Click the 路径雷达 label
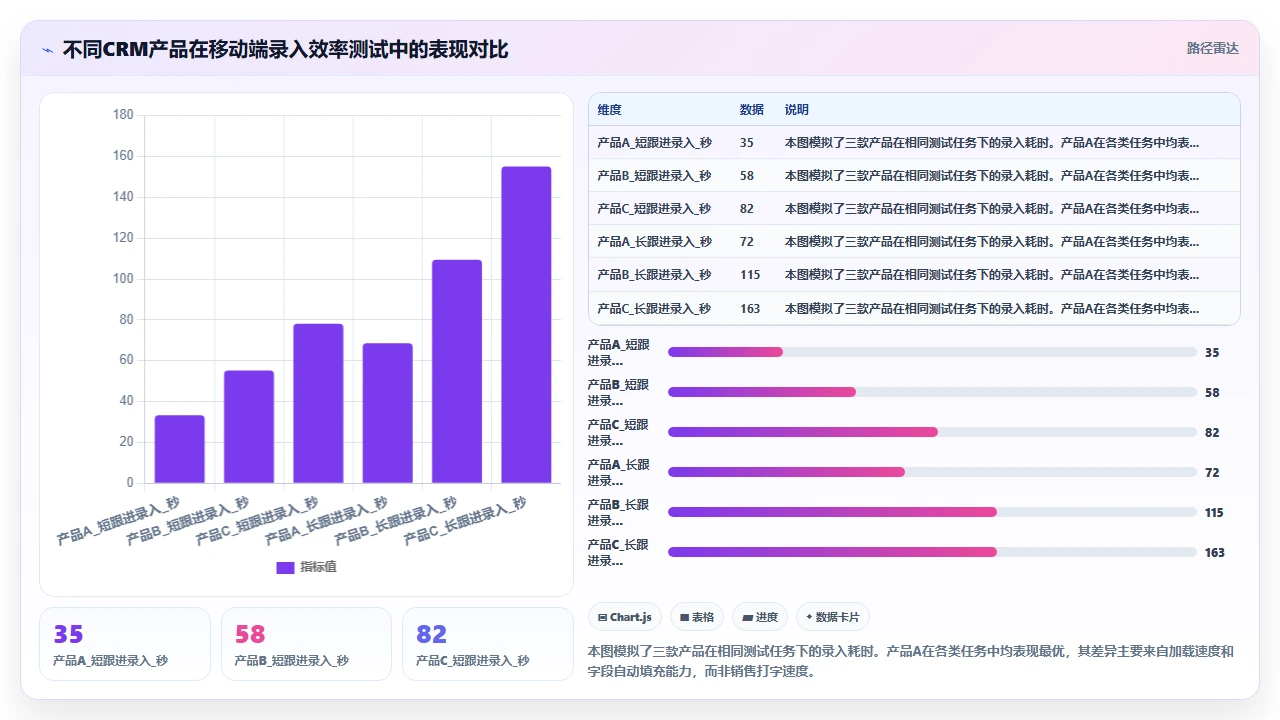 [1213, 48]
